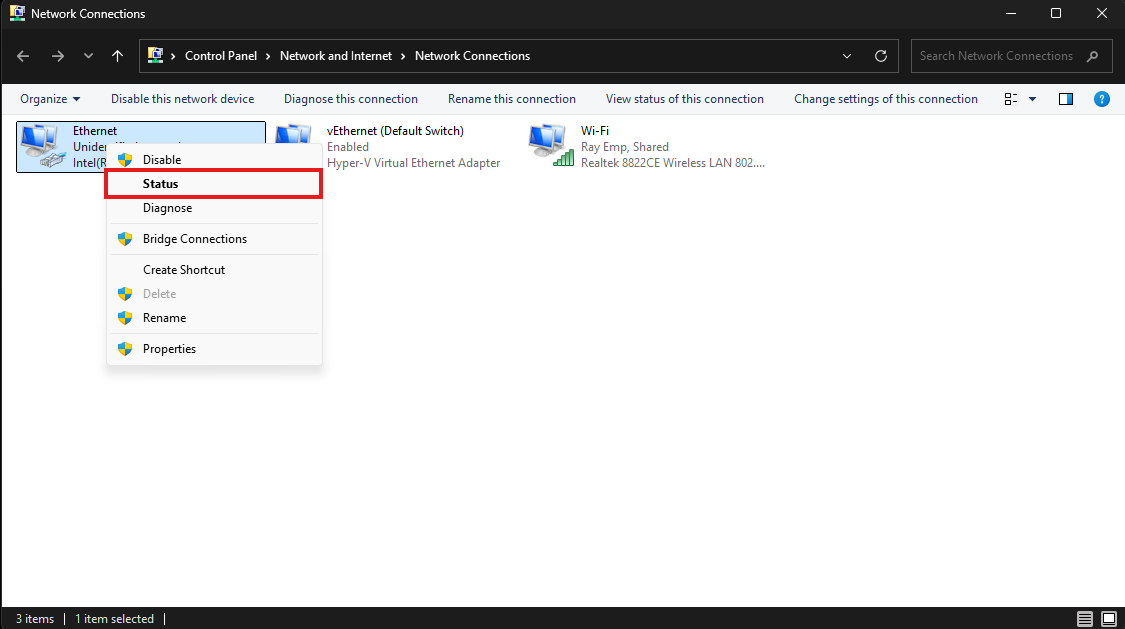This screenshot has width=1125, height=629.
Task: Choose Status in the context menu
Action: pos(214,184)
